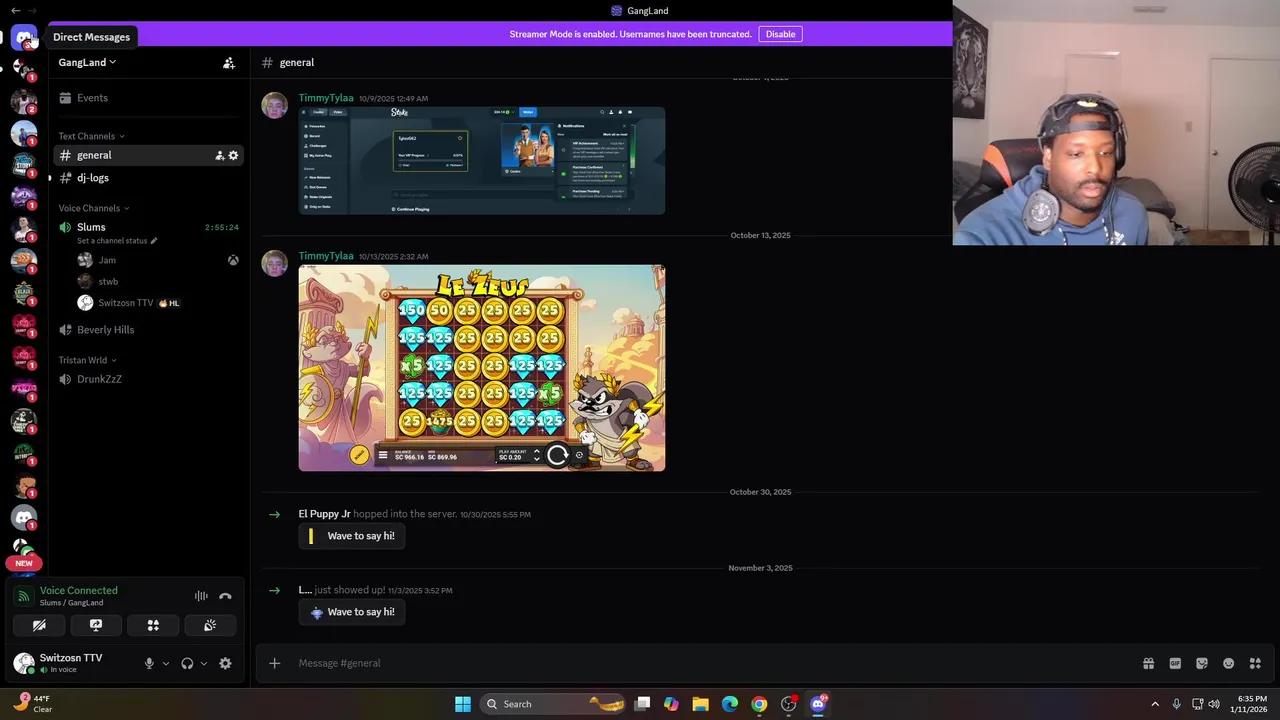Wave to say hi on November 3 join
Image resolution: width=1280 pixels, height=720 pixels.
coord(351,612)
